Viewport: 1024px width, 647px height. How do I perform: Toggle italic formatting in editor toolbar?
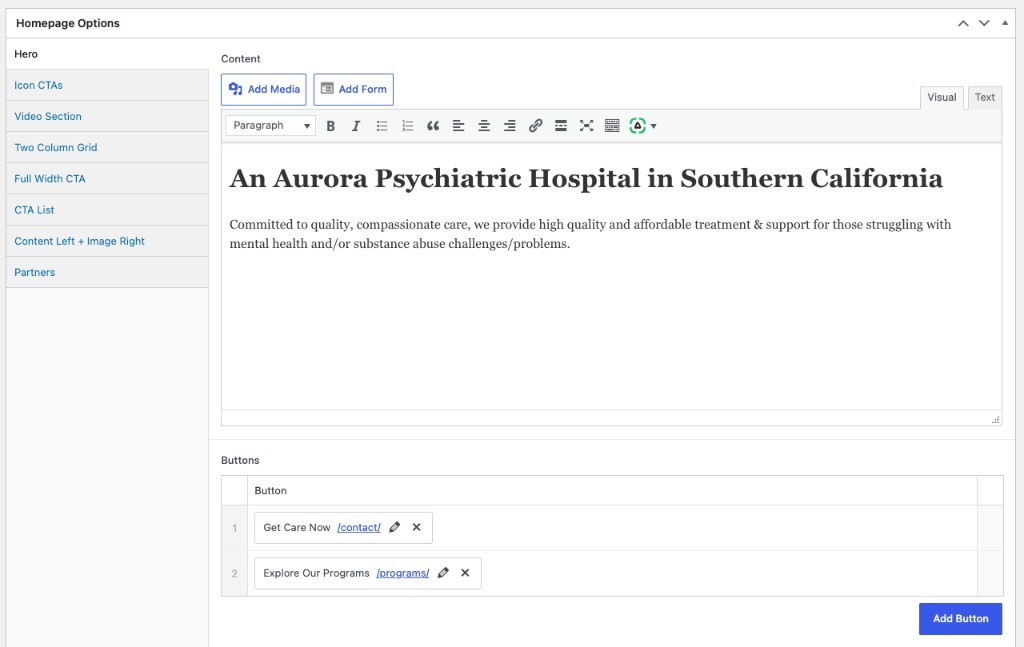coord(356,126)
